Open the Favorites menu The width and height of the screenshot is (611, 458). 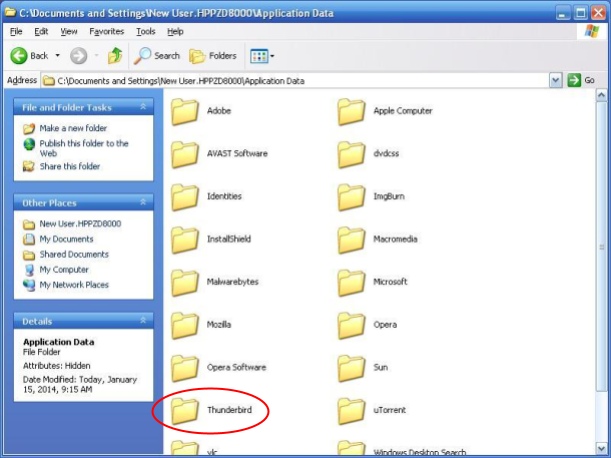(106, 32)
